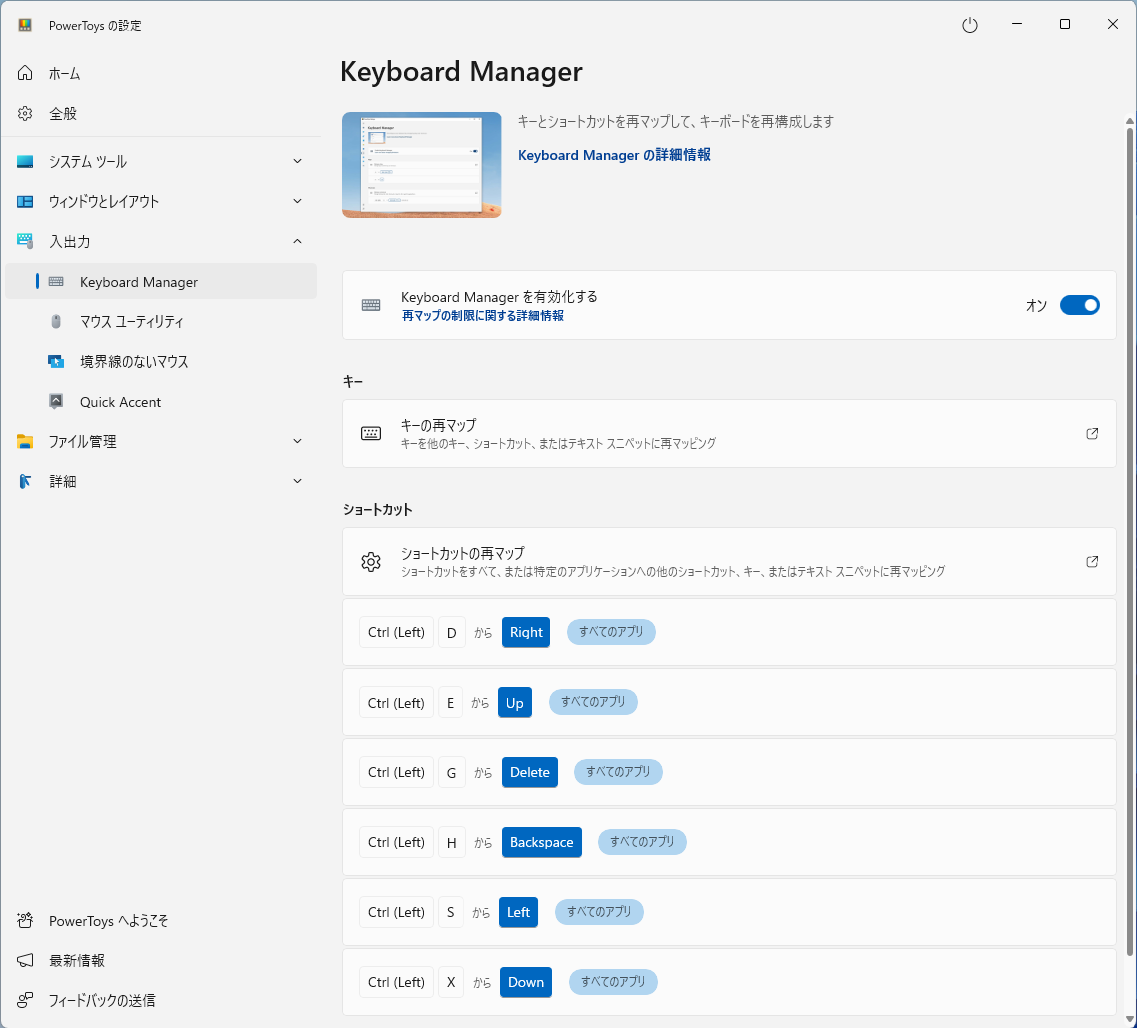The height and width of the screenshot is (1028, 1137).
Task: Click the マウス ユーティリティ mouse icon
Action: pos(56,321)
